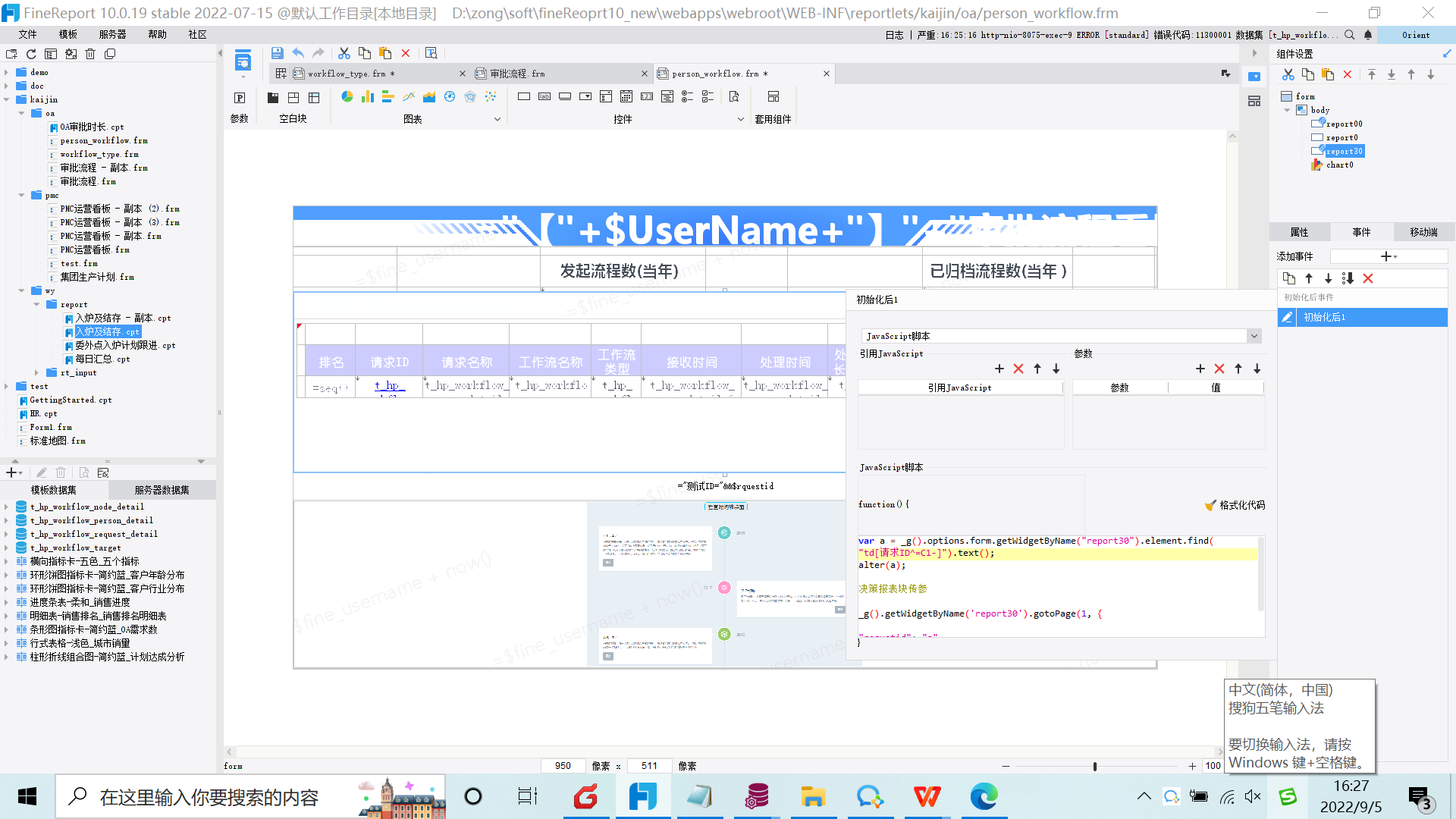Image resolution: width=1456 pixels, height=819 pixels.
Task: Remove the selected JavaScript parameter
Action: (1219, 369)
